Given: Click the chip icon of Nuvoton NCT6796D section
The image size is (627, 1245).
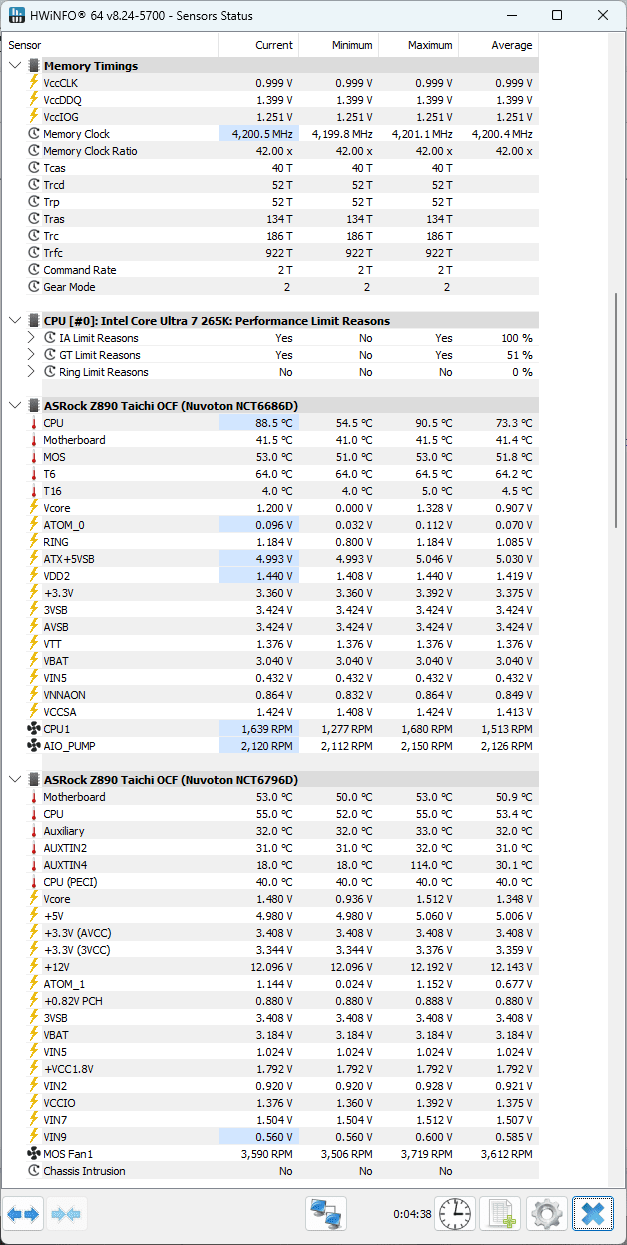Looking at the screenshot, I should [x=34, y=780].
